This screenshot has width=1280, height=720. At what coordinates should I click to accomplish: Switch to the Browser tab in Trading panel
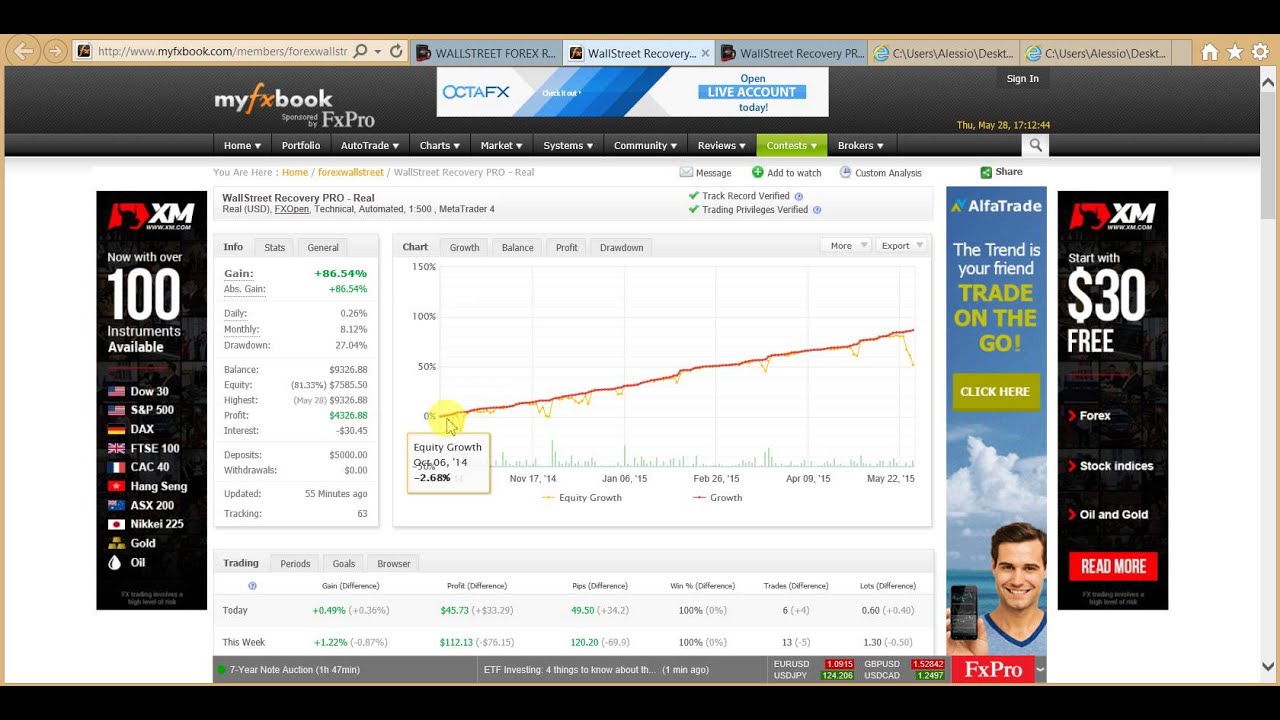click(394, 564)
